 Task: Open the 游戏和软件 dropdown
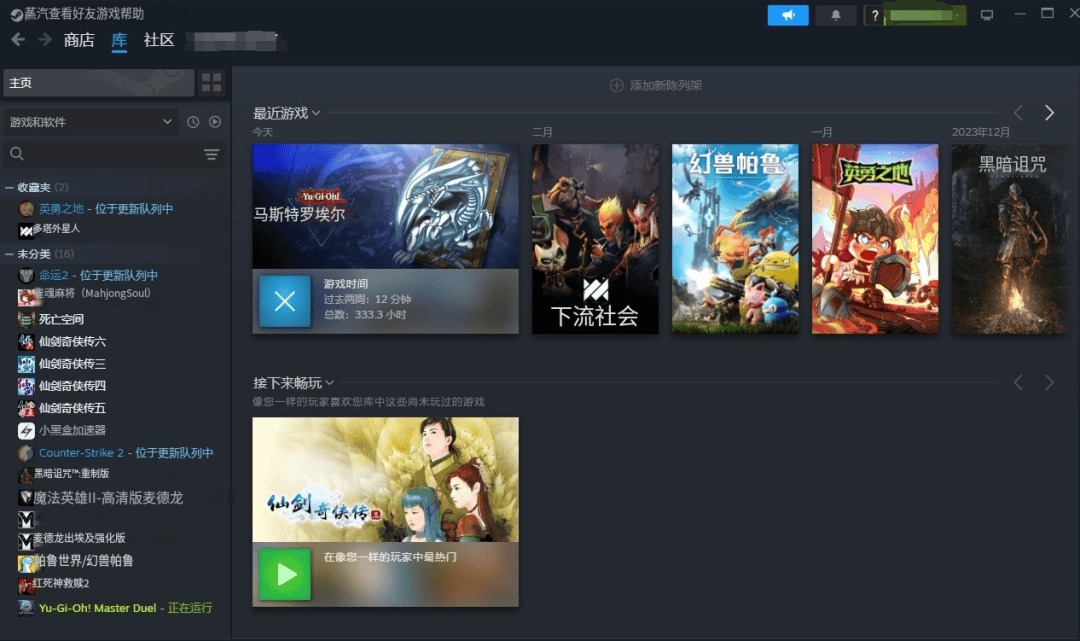click(90, 122)
